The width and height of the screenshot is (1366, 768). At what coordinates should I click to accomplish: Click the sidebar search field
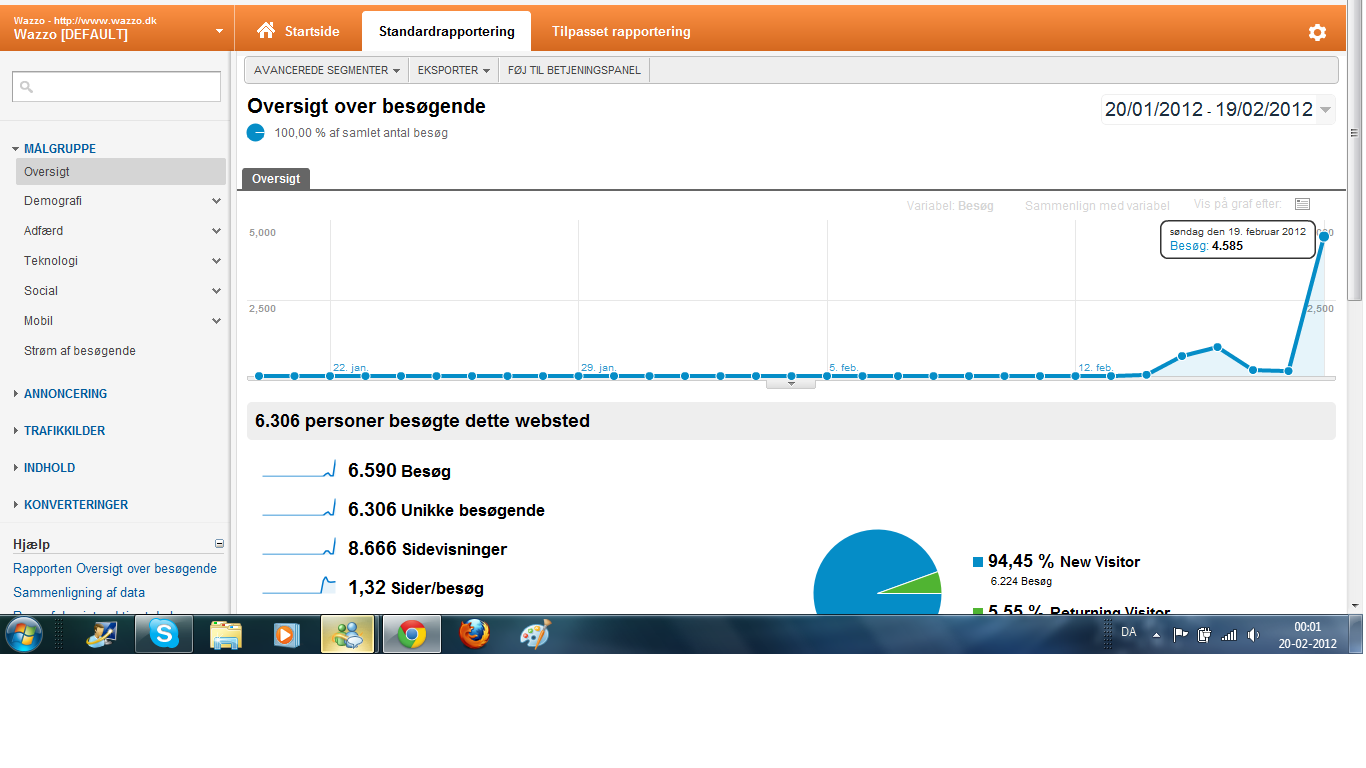(x=116, y=87)
